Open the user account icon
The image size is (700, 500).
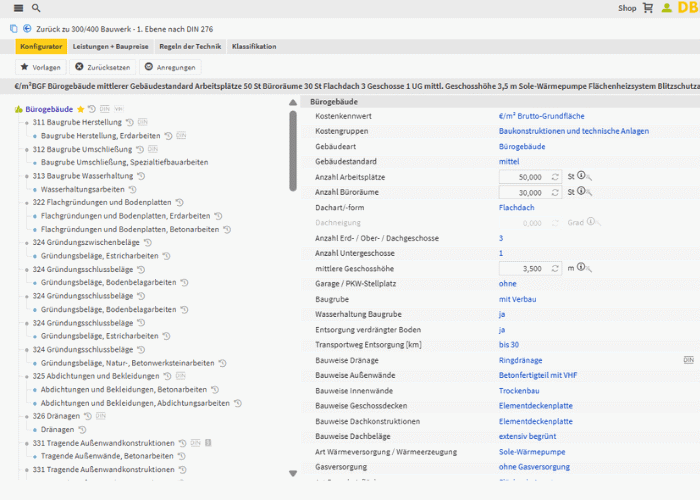(667, 8)
